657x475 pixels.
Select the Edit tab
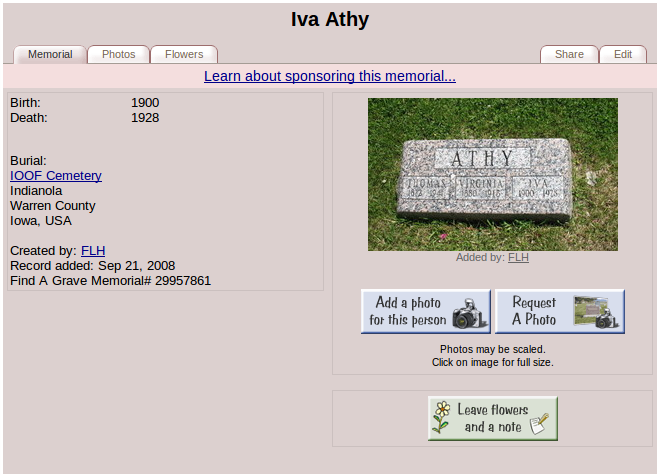click(622, 54)
